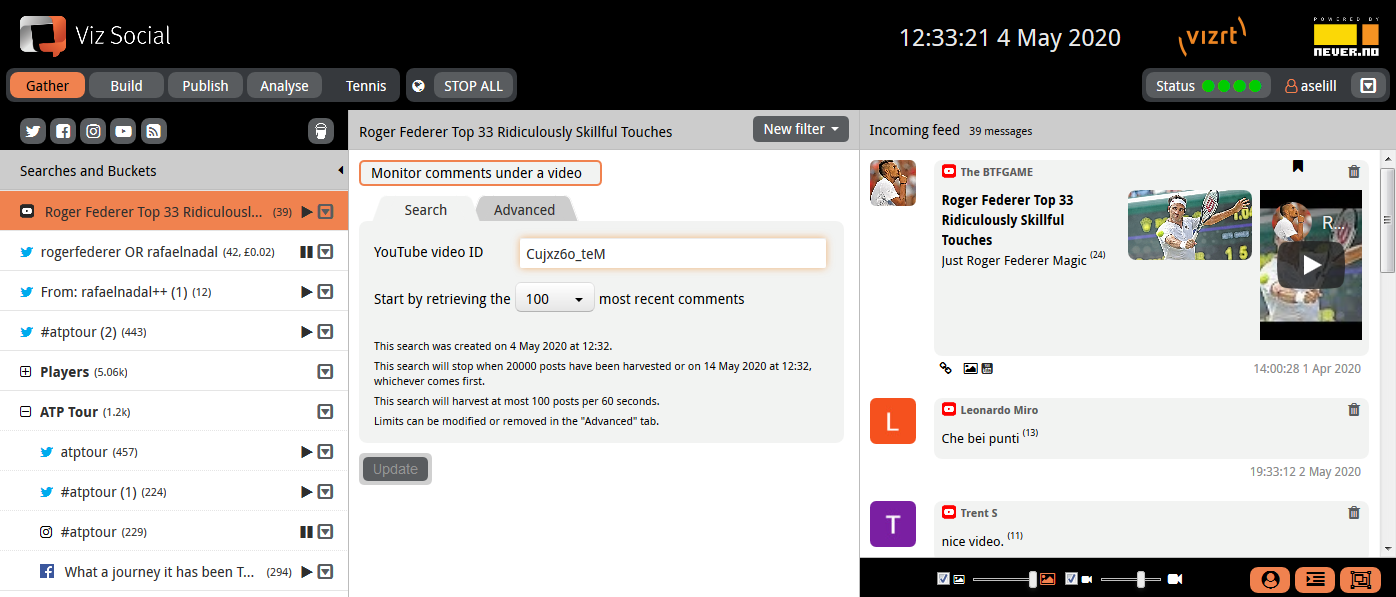
Task: Switch to the Analyse tab
Action: point(284,86)
